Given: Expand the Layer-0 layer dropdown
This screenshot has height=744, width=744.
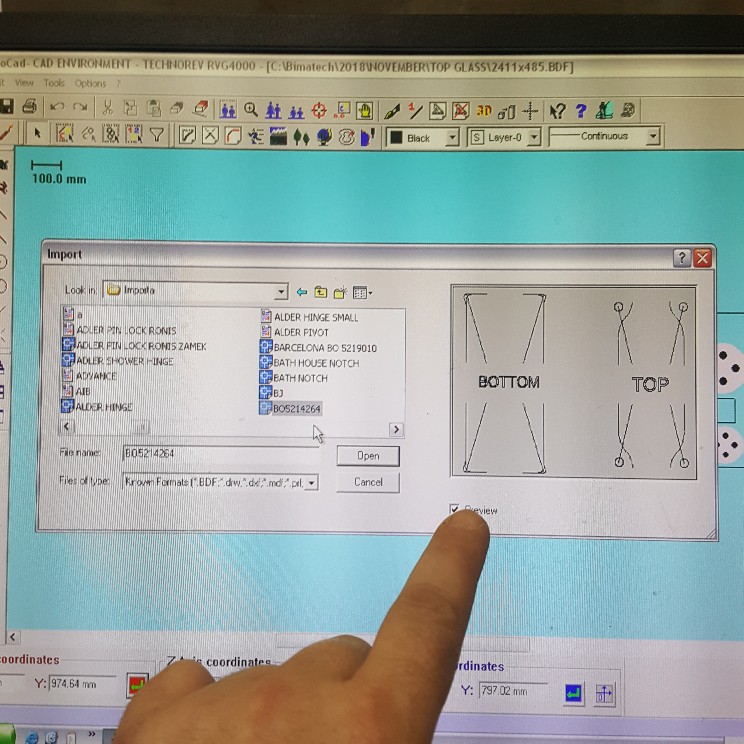Looking at the screenshot, I should [x=533, y=137].
